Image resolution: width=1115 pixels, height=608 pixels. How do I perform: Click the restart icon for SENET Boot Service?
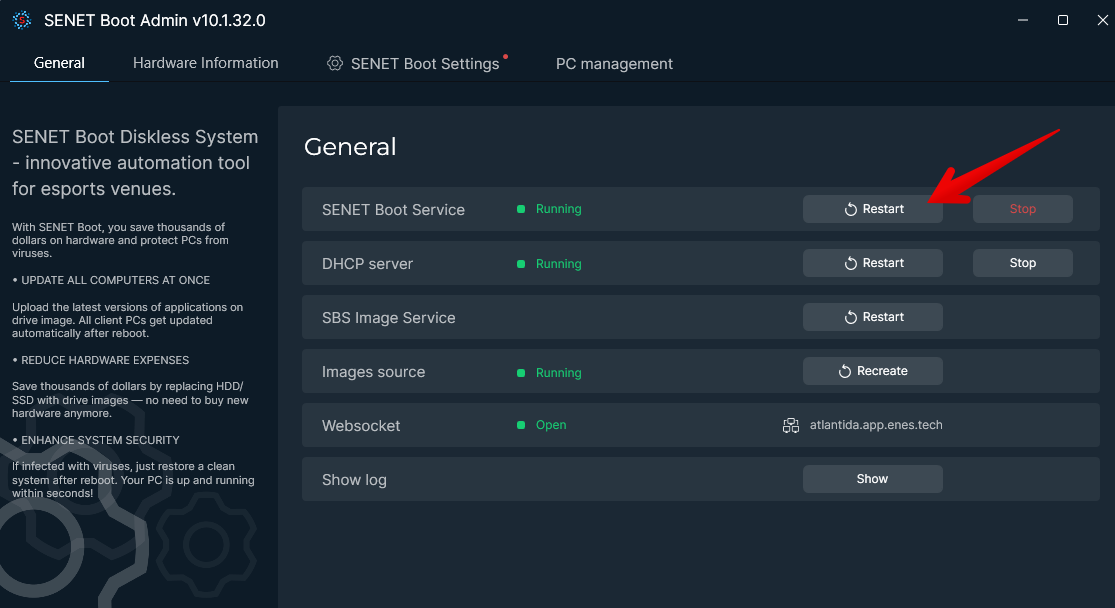pyautogui.click(x=849, y=209)
